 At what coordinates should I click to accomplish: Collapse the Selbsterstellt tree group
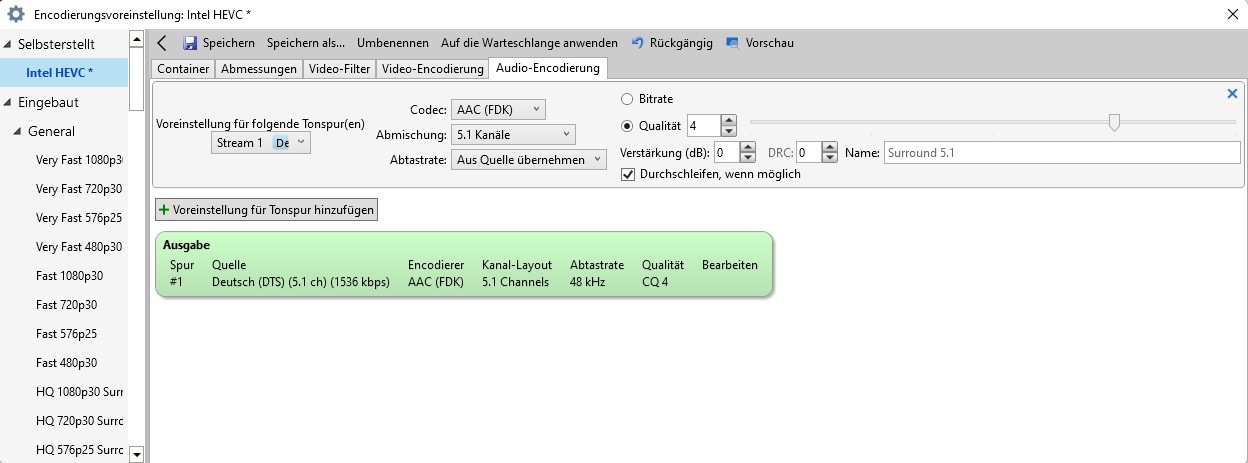coord(8,44)
